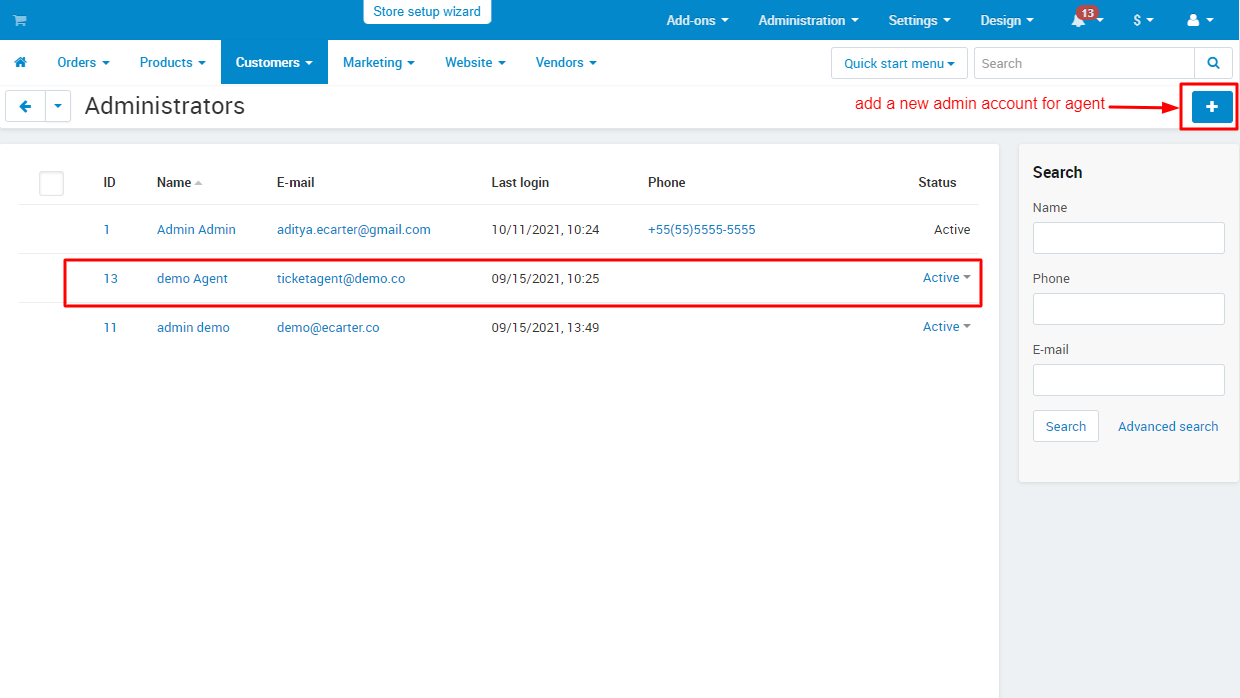The image size is (1240, 698).
Task: Click the Search button in sidebar
Action: [x=1065, y=426]
